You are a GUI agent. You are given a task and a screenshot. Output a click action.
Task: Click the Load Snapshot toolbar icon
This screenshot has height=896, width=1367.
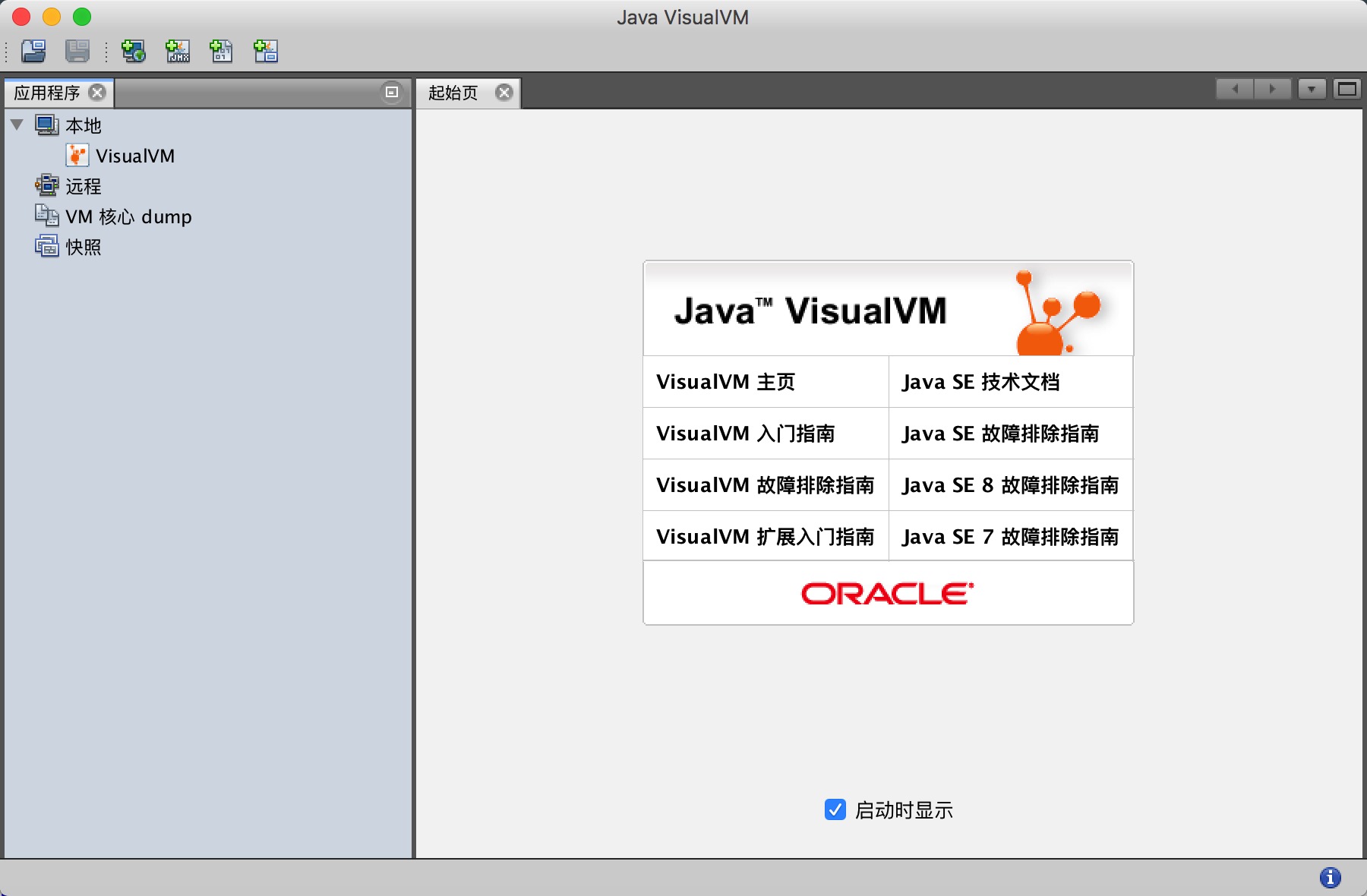[x=33, y=51]
